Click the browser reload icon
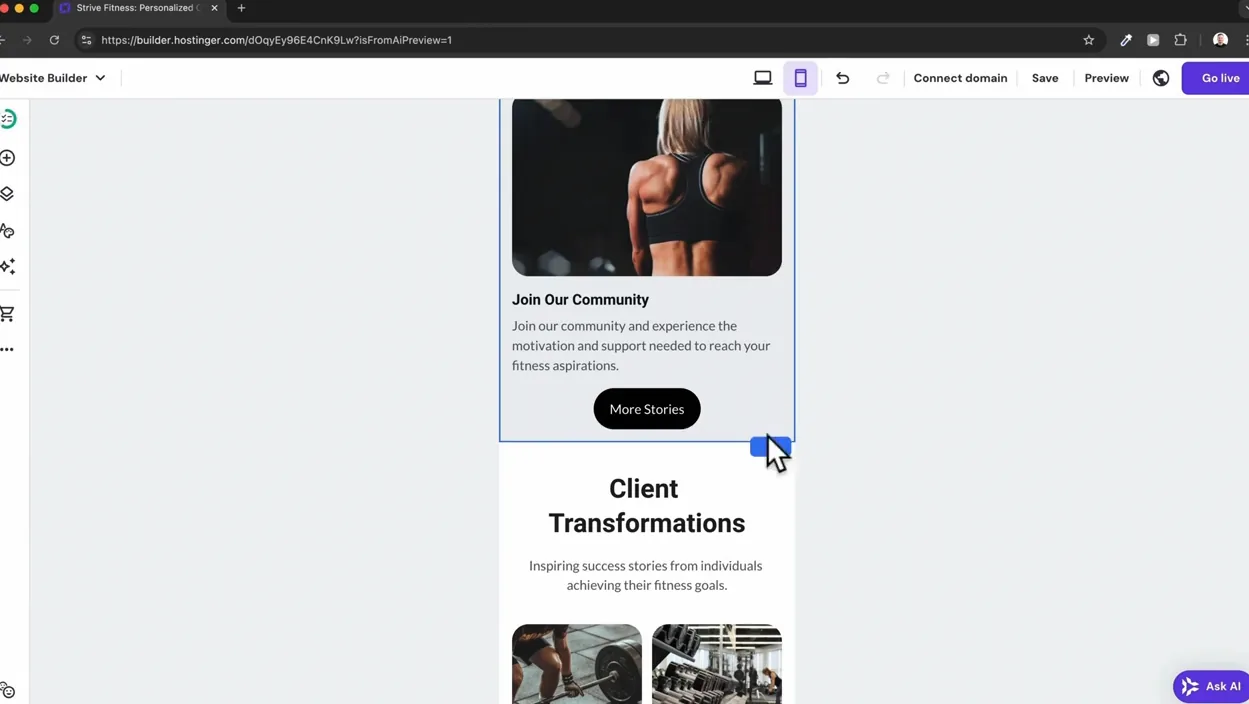The image size is (1249, 704). pyautogui.click(x=54, y=40)
